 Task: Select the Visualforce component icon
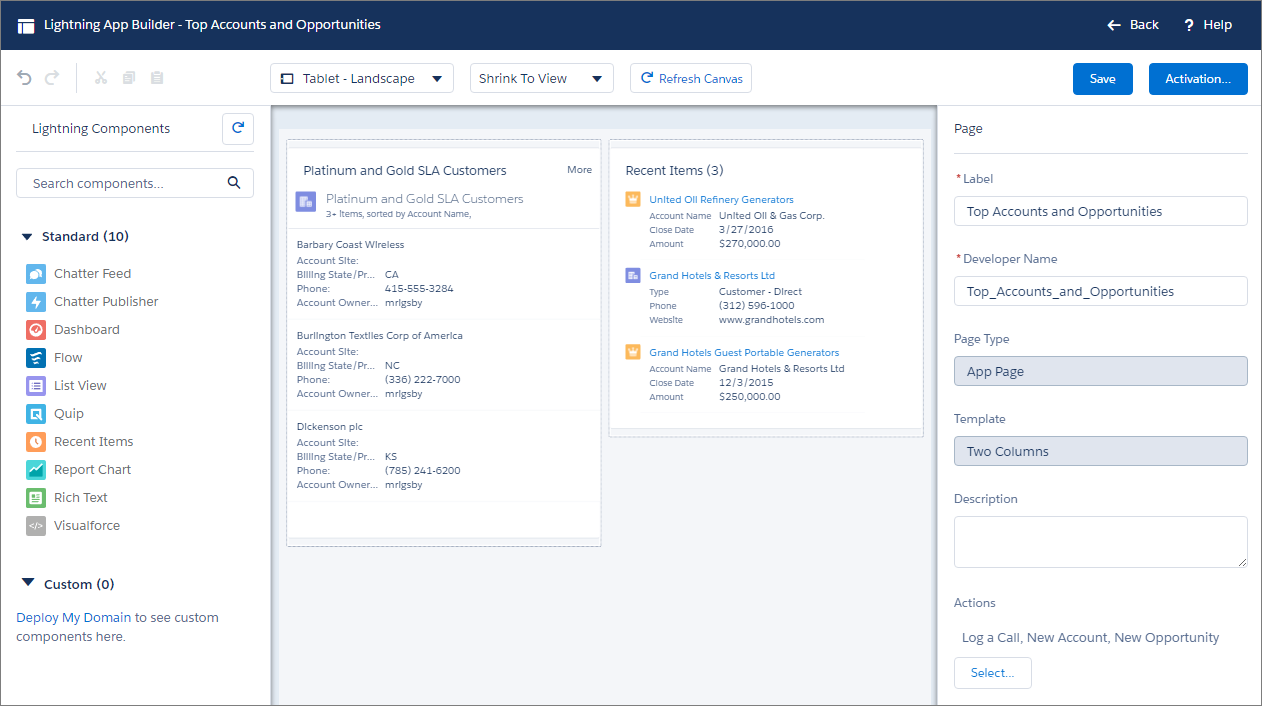point(36,525)
